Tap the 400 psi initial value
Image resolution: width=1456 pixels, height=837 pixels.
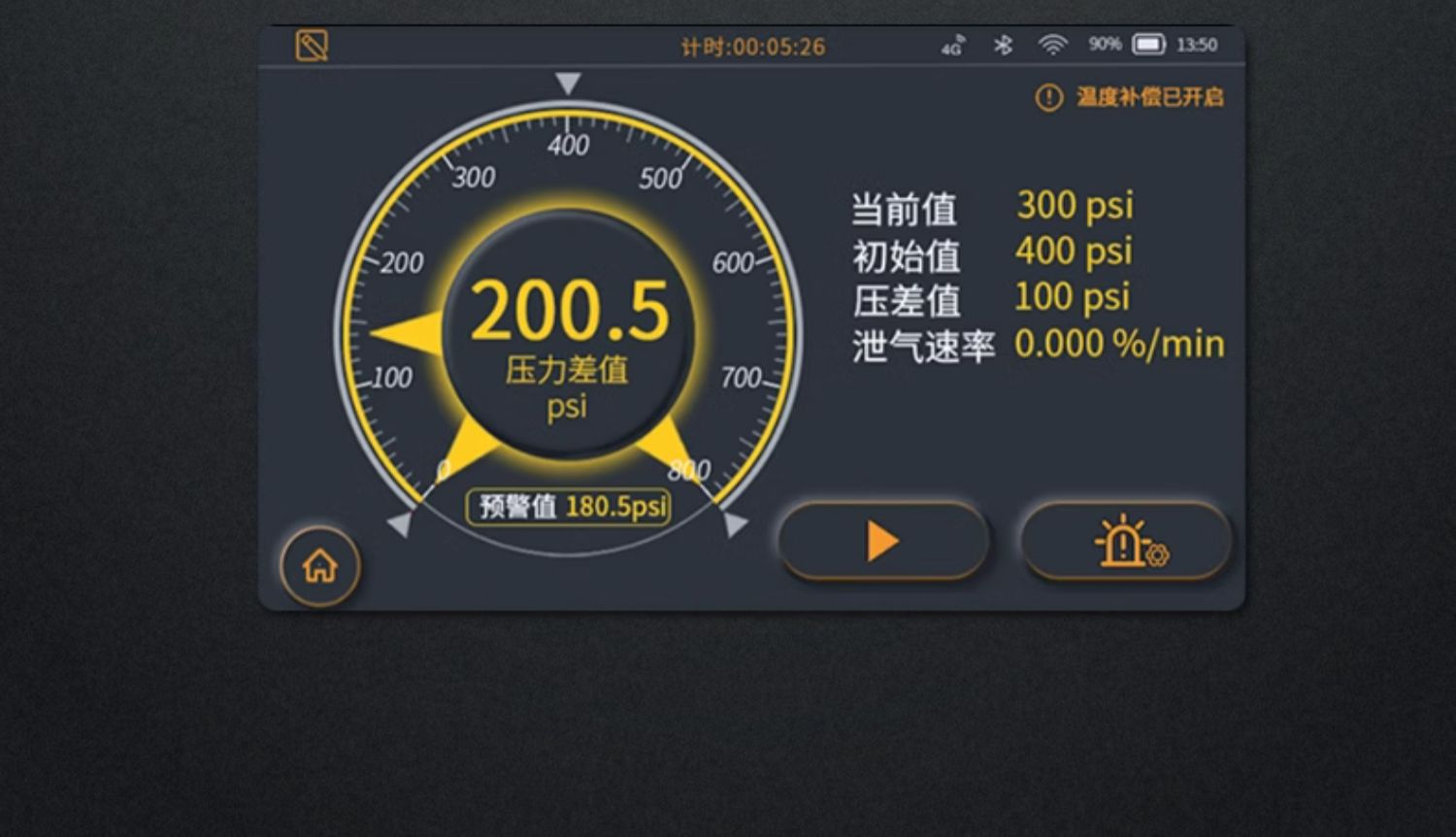(x=1074, y=251)
